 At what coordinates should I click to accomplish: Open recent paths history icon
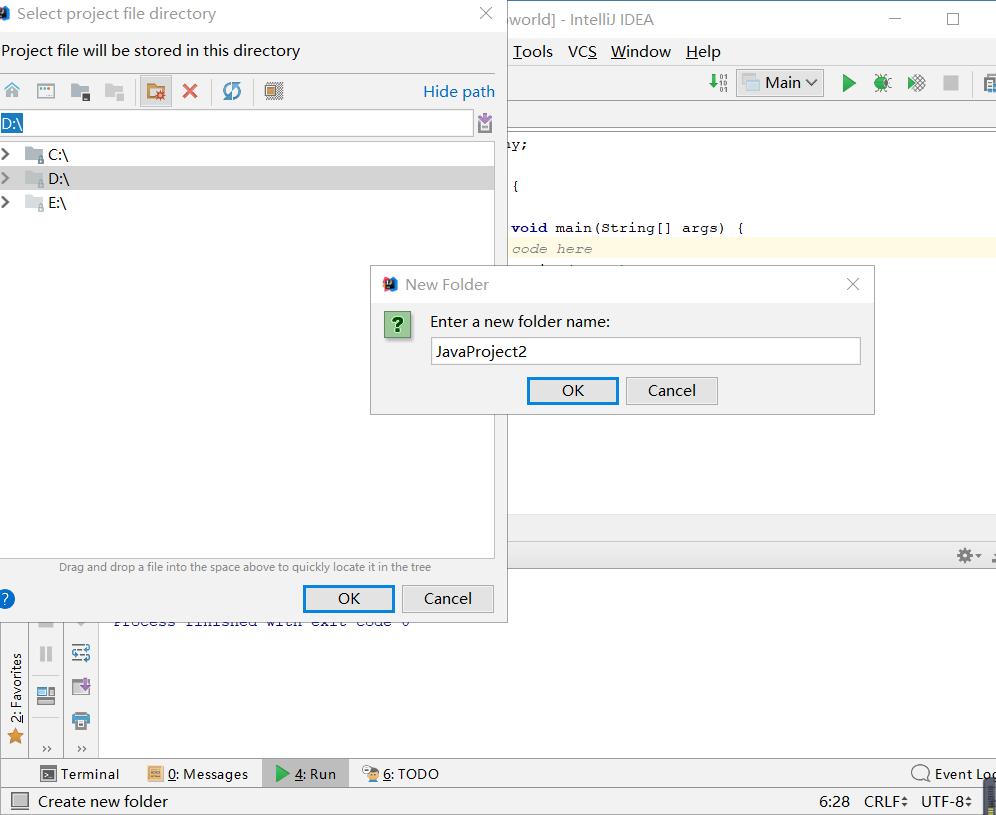(x=485, y=123)
